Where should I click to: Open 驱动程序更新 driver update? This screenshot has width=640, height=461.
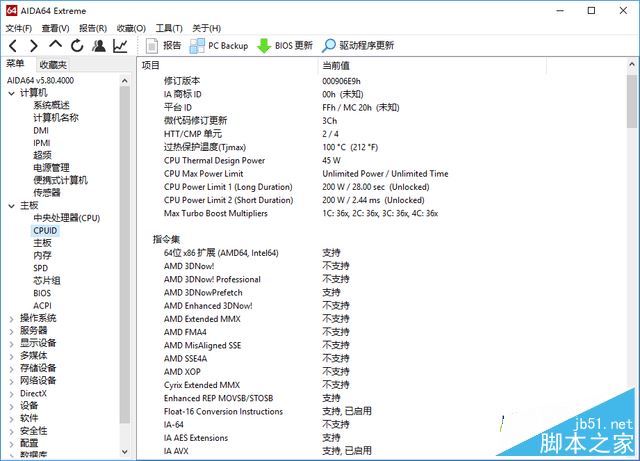coord(358,45)
